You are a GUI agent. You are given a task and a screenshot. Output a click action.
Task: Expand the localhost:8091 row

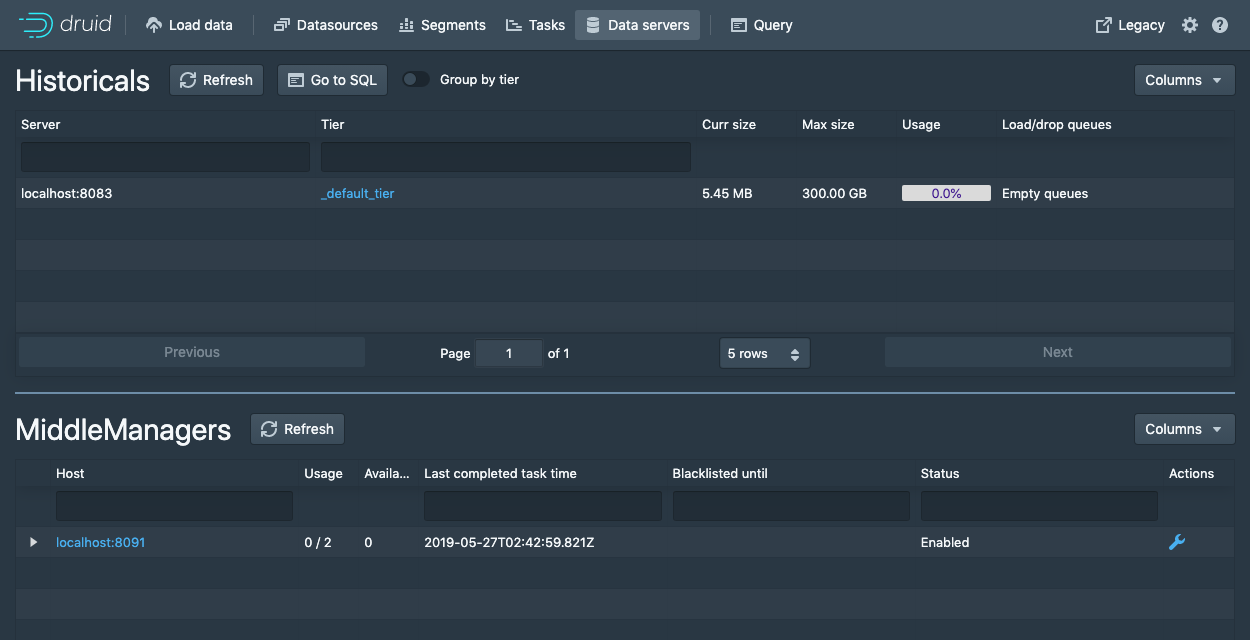[x=33, y=542]
